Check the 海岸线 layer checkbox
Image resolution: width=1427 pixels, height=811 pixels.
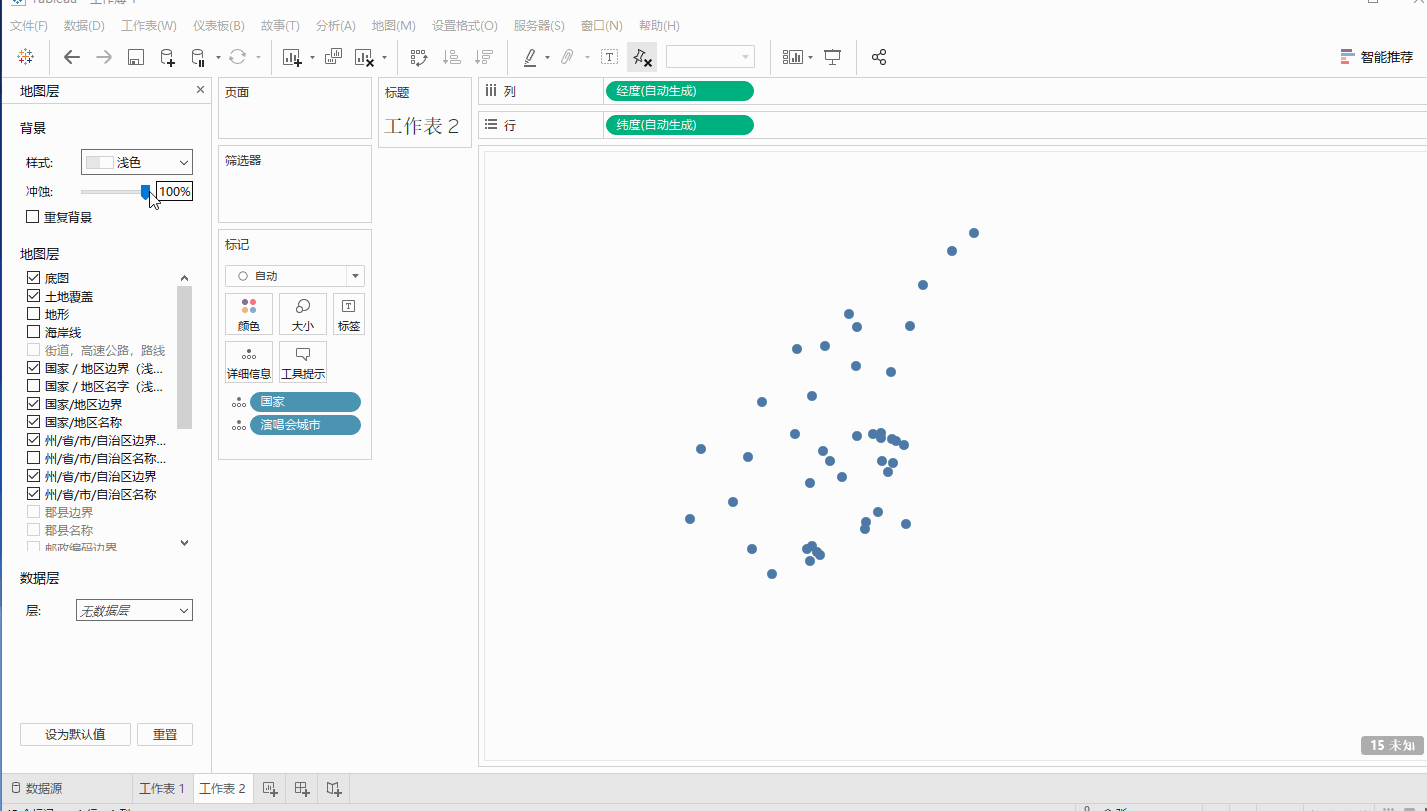tap(33, 332)
